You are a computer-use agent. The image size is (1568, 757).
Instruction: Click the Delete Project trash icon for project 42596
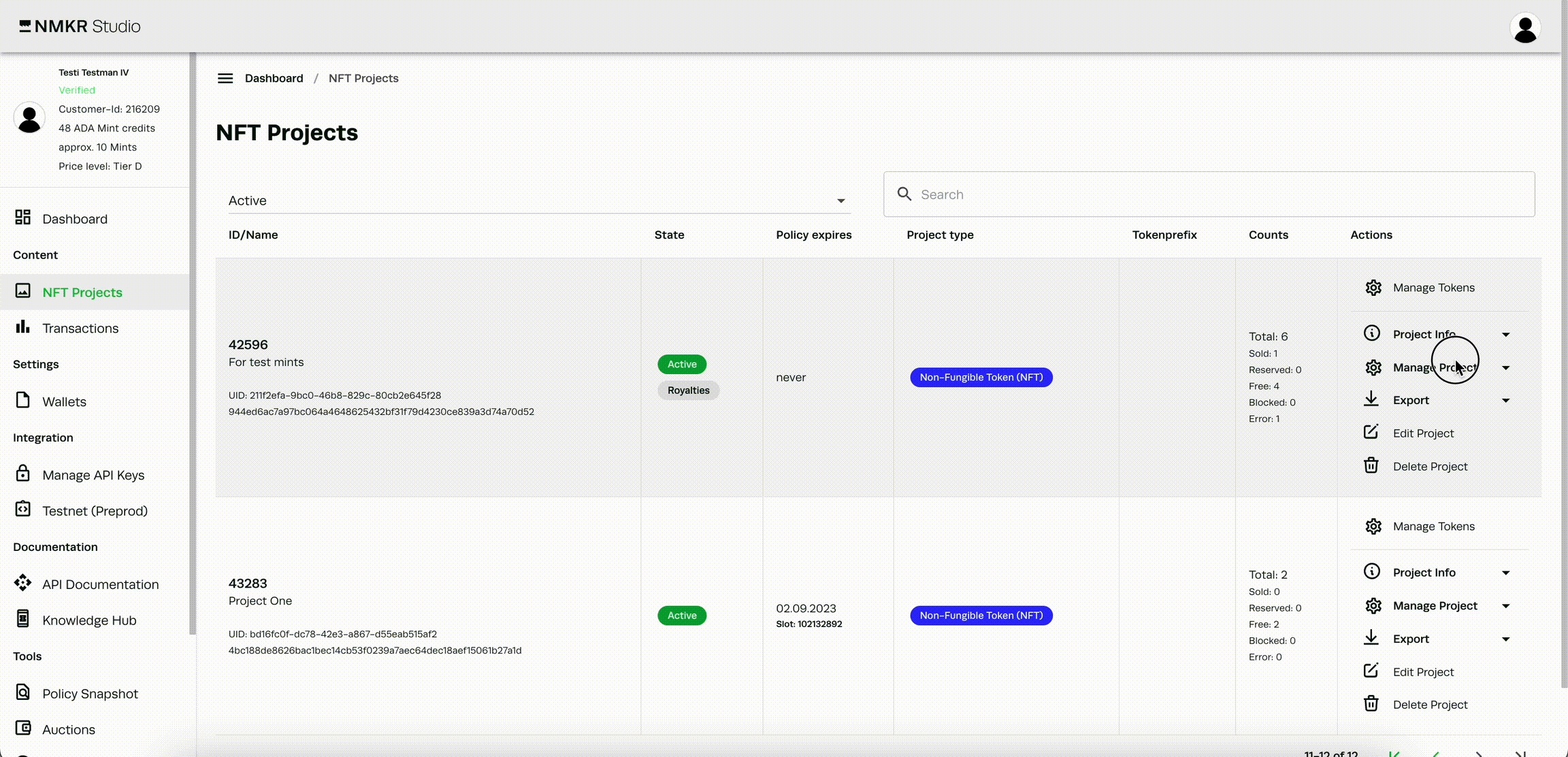click(1371, 466)
